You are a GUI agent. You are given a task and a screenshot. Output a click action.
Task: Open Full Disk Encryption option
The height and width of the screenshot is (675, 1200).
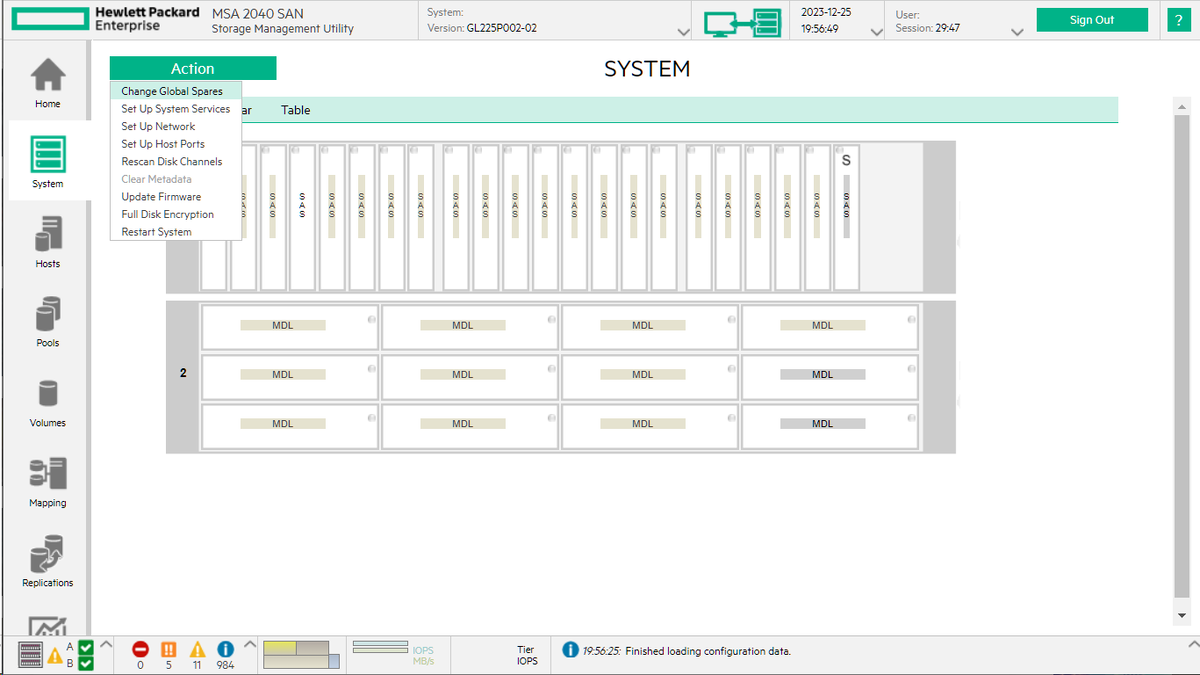pos(176,214)
